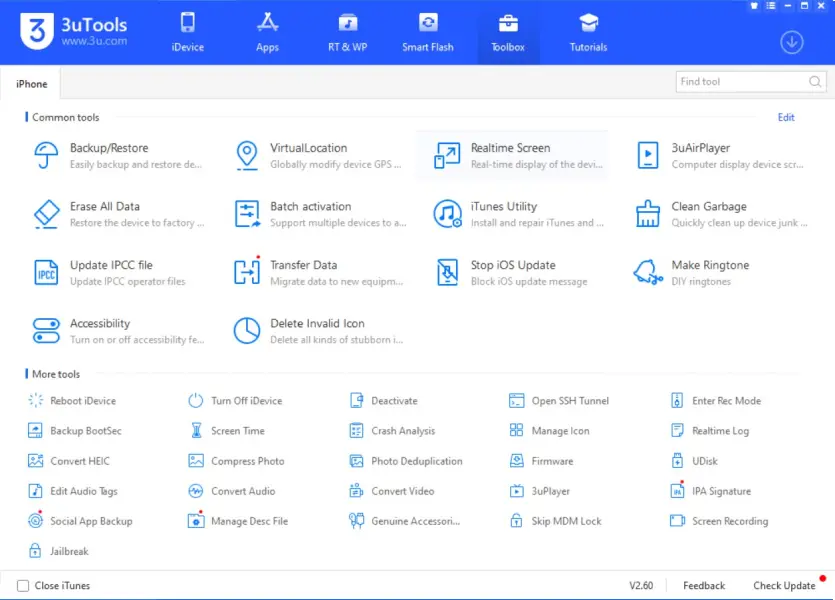
Task: Open the Backup/Restore umbrella icon
Action: tap(46, 155)
